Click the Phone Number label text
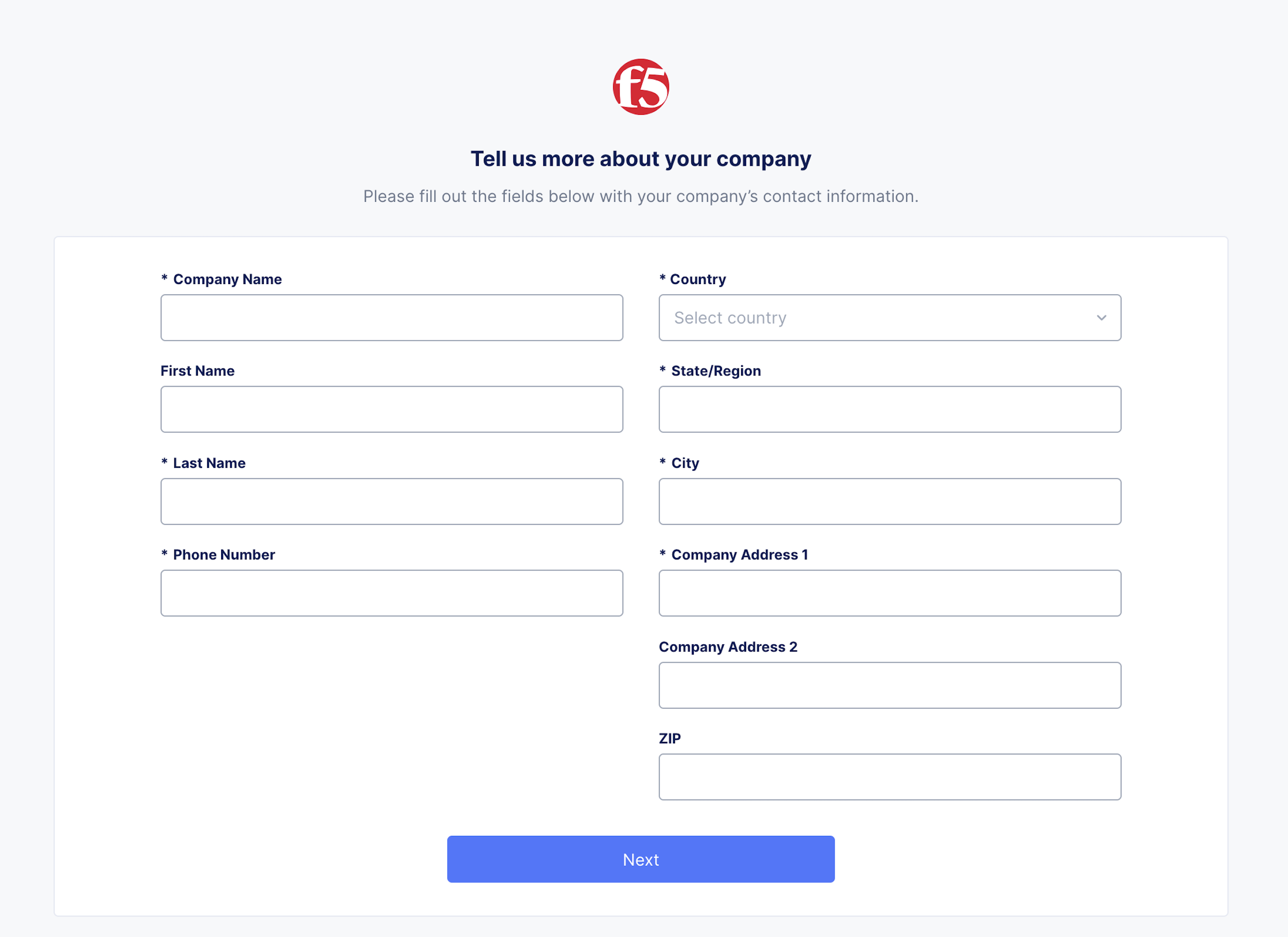Screen dimensions: 1288x937 (x=224, y=555)
